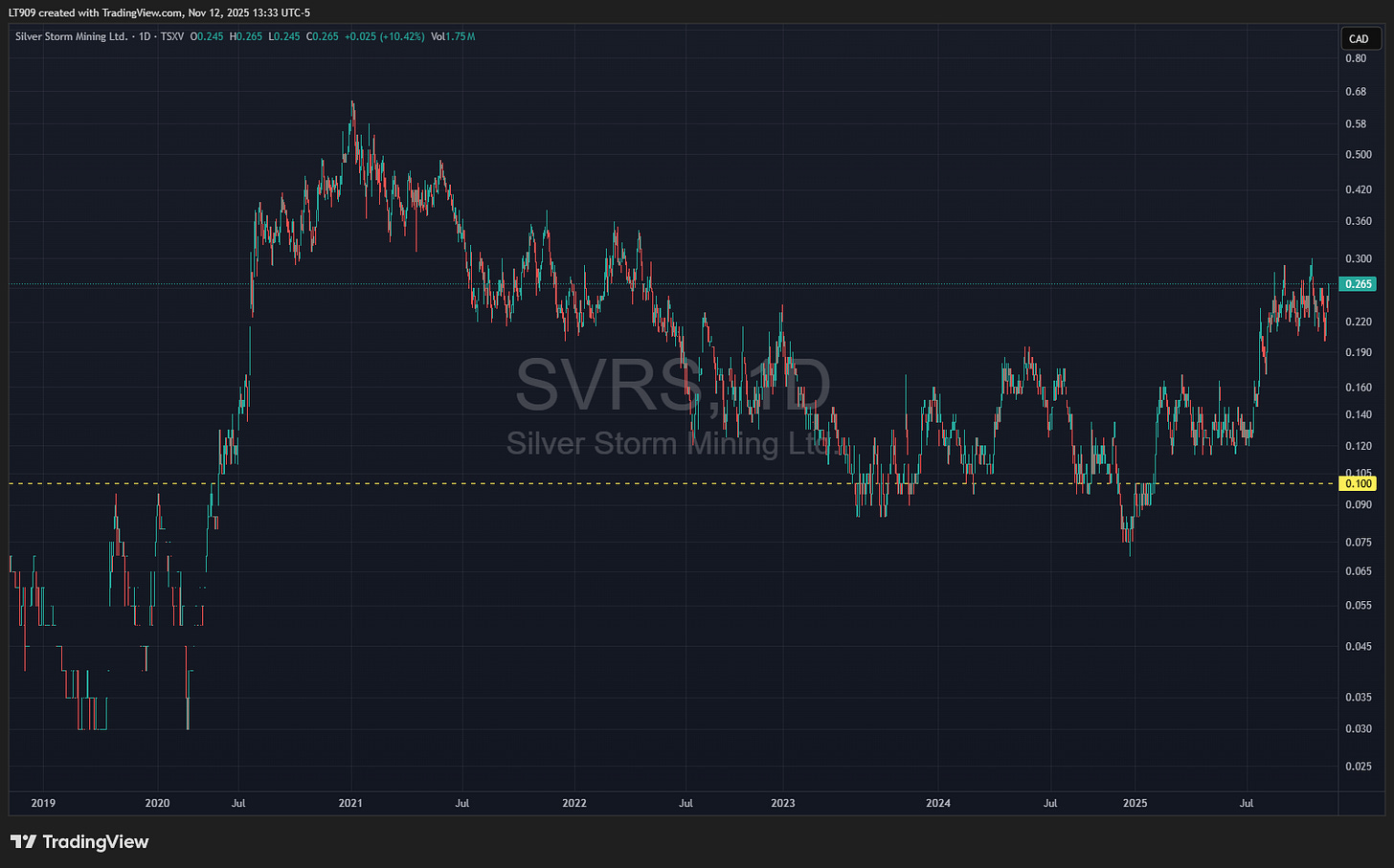This screenshot has width=1394, height=868.
Task: Click the 0.030 price axis label
Action: click(1359, 728)
